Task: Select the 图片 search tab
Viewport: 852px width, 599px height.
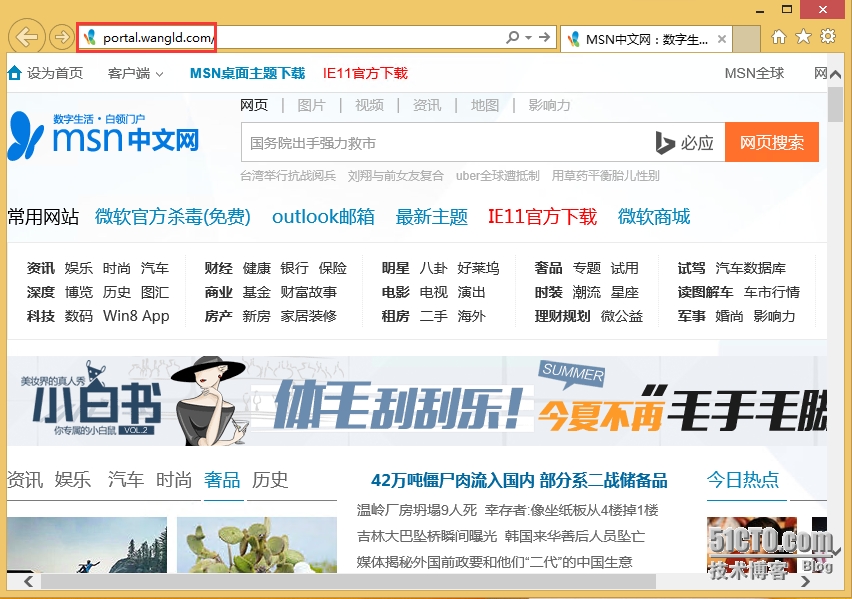Action: 311,105
